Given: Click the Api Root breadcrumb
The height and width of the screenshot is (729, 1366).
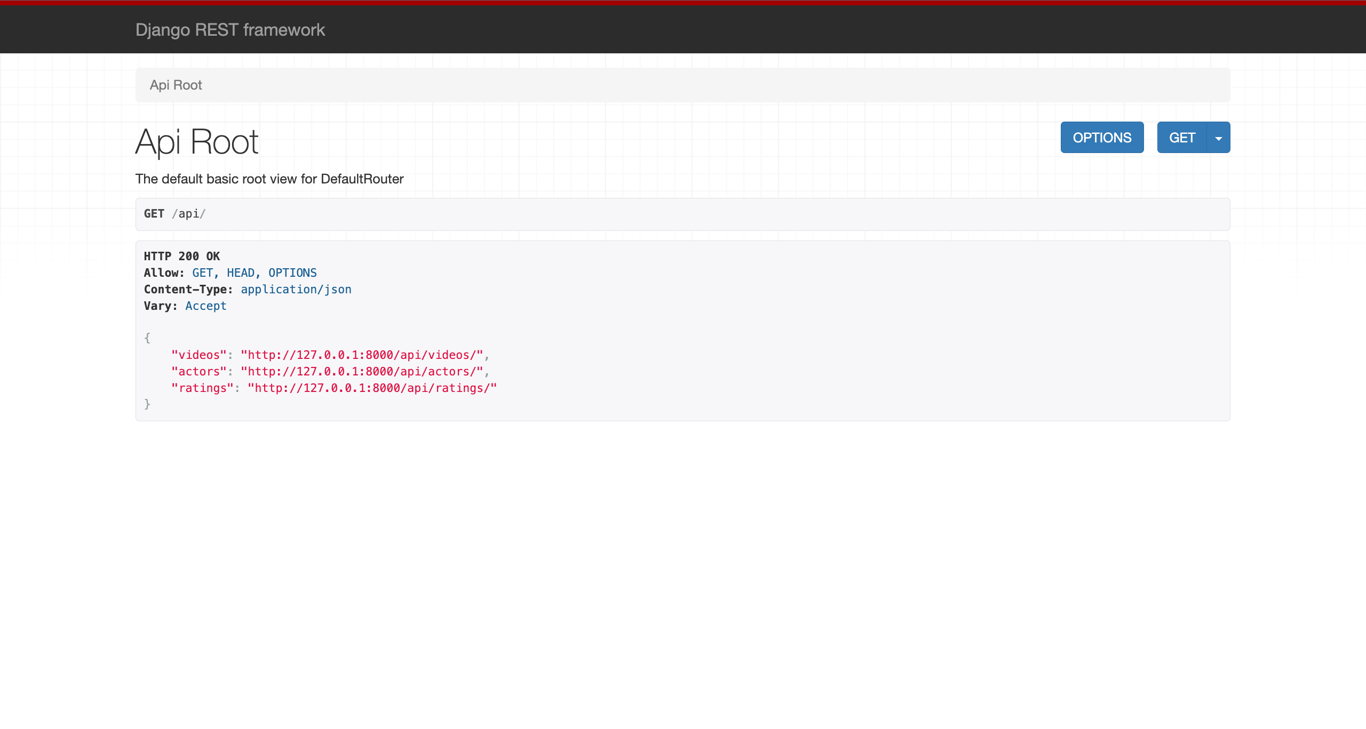Looking at the screenshot, I should coord(176,85).
